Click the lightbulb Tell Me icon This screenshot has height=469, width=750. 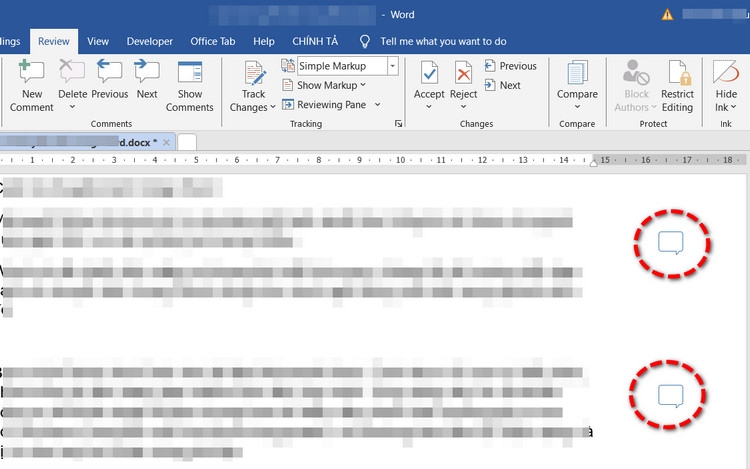pyautogui.click(x=364, y=42)
